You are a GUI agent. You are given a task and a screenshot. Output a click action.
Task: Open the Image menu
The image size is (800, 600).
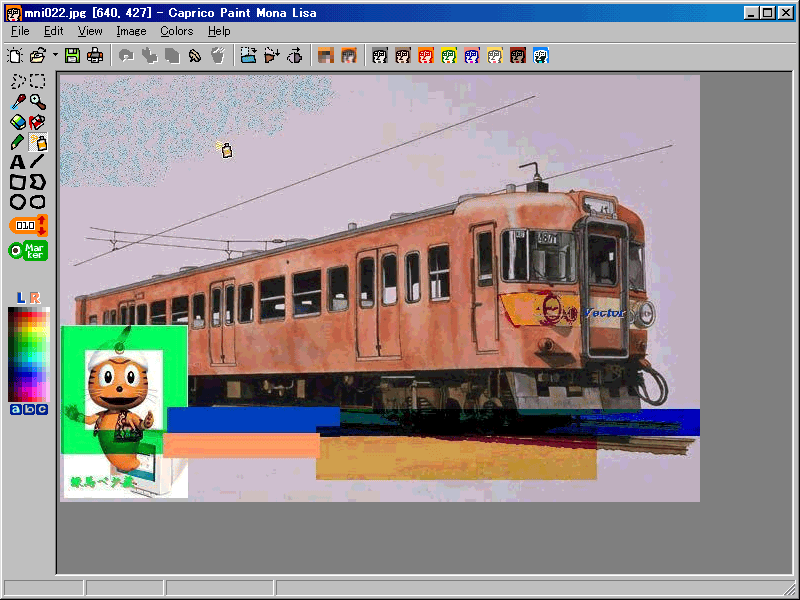[x=131, y=31]
